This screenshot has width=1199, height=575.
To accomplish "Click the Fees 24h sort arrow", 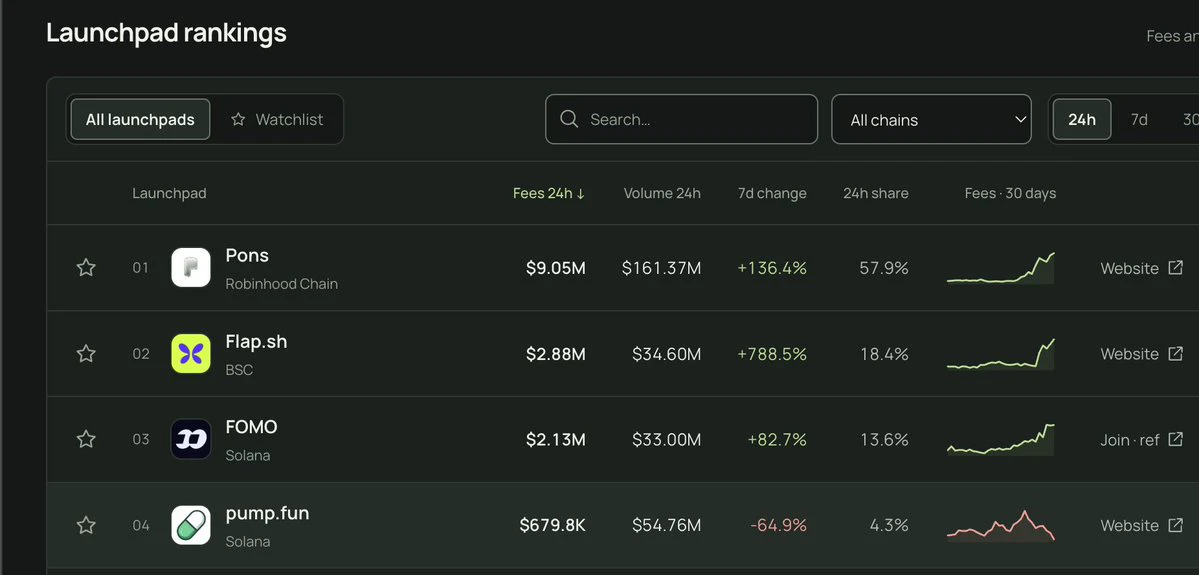I will pyautogui.click(x=580, y=193).
